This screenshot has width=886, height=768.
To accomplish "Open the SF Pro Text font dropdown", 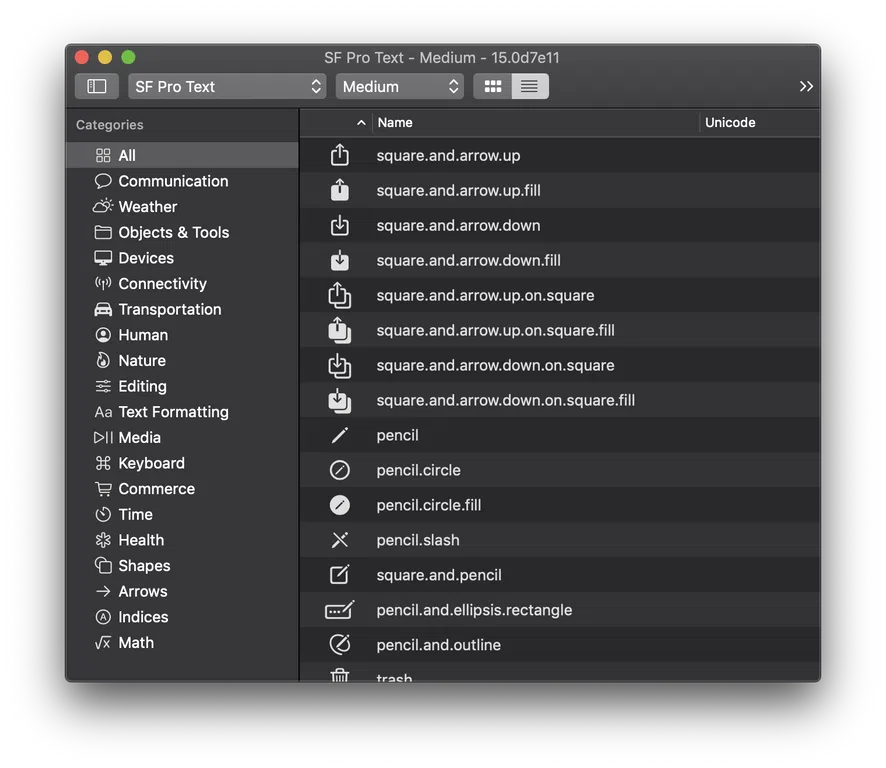I will point(227,86).
